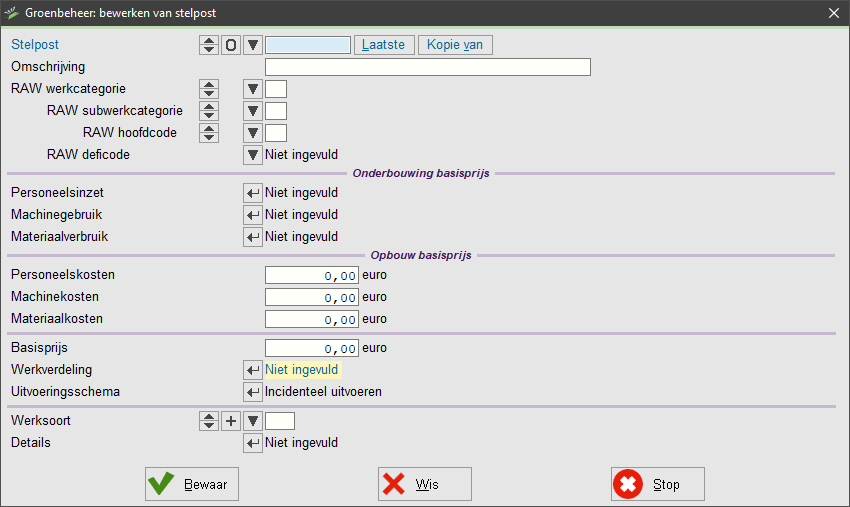Click the enter arrow icon beside Materiaalverbruik
This screenshot has width=850, height=507.
tap(253, 237)
